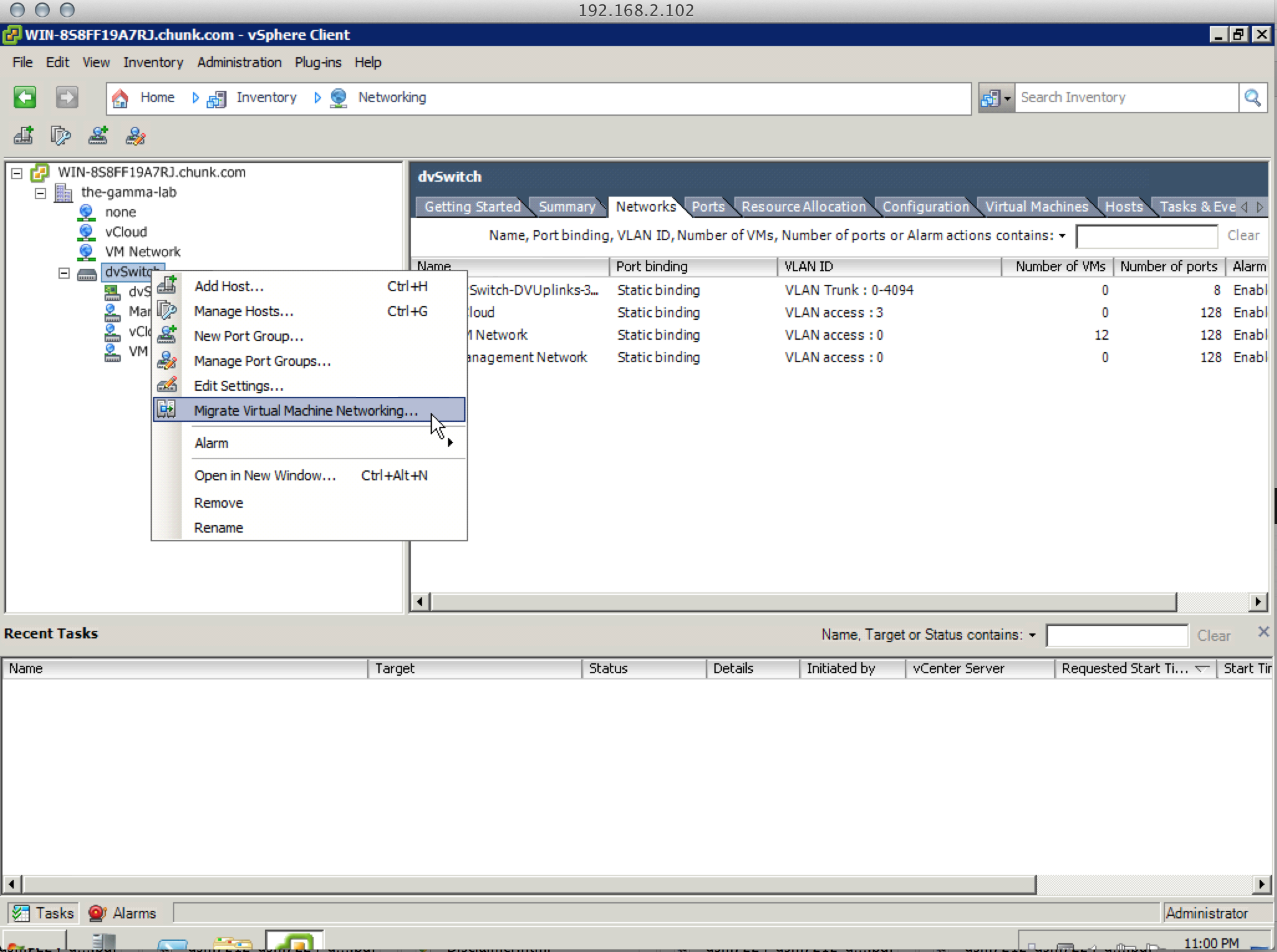The width and height of the screenshot is (1277, 952).
Task: Click the search magnifier icon
Action: tap(1252, 98)
